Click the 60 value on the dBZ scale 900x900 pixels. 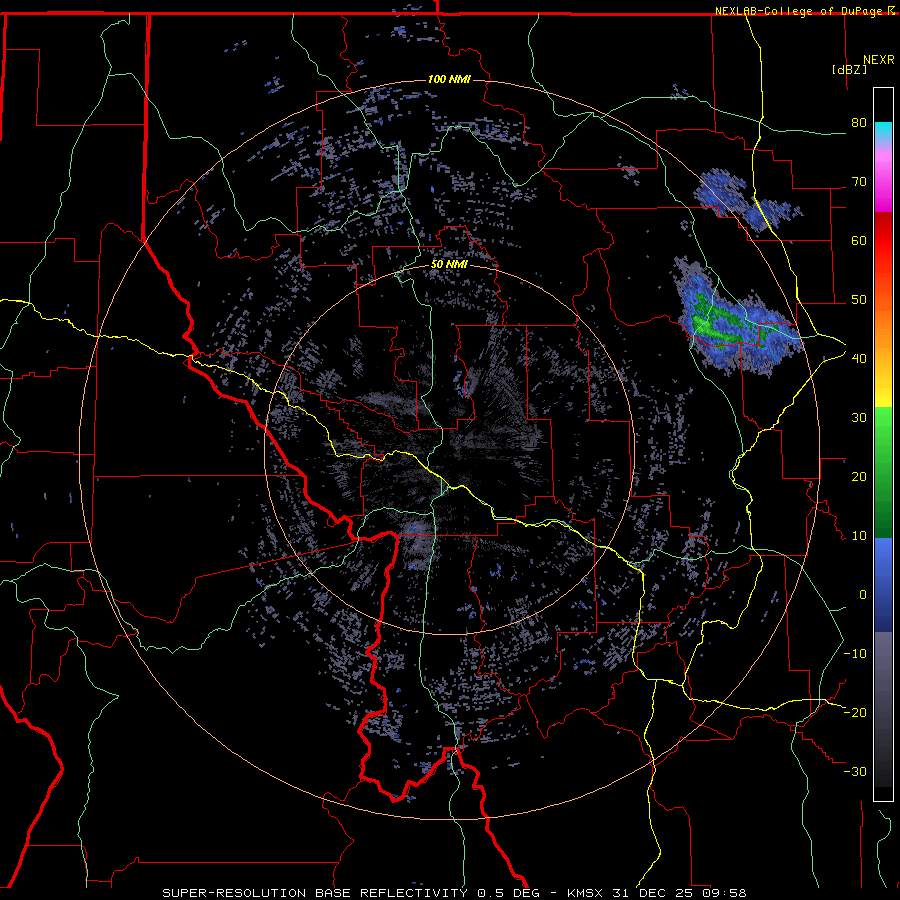pos(859,240)
